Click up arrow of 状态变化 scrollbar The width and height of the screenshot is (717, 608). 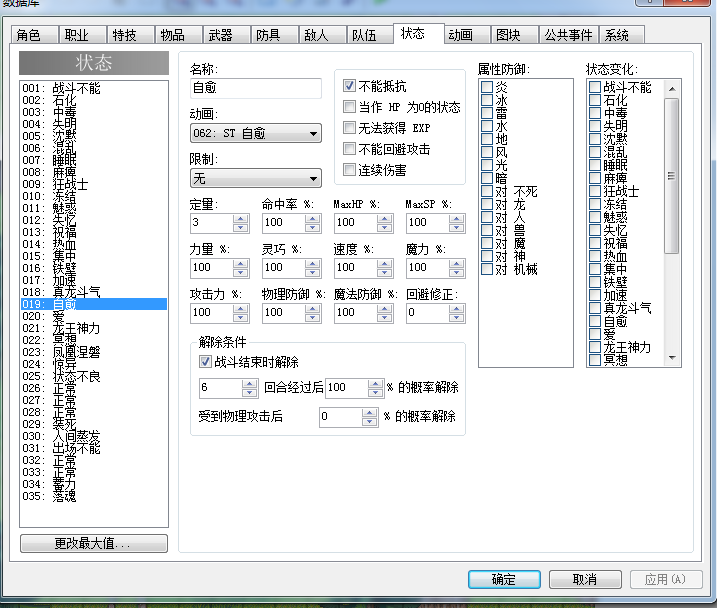click(672, 88)
